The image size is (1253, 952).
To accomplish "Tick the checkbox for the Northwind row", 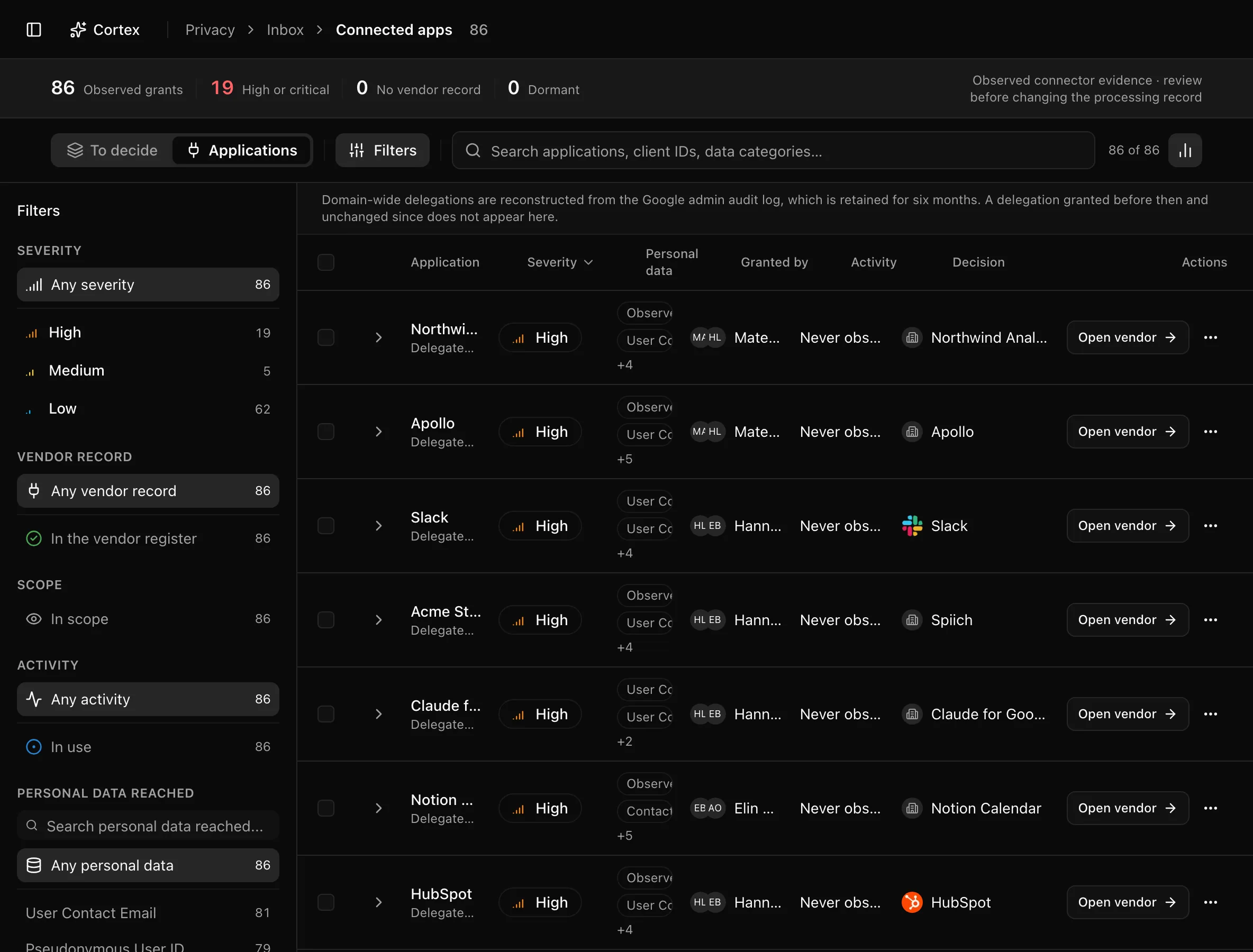I will tap(326, 338).
